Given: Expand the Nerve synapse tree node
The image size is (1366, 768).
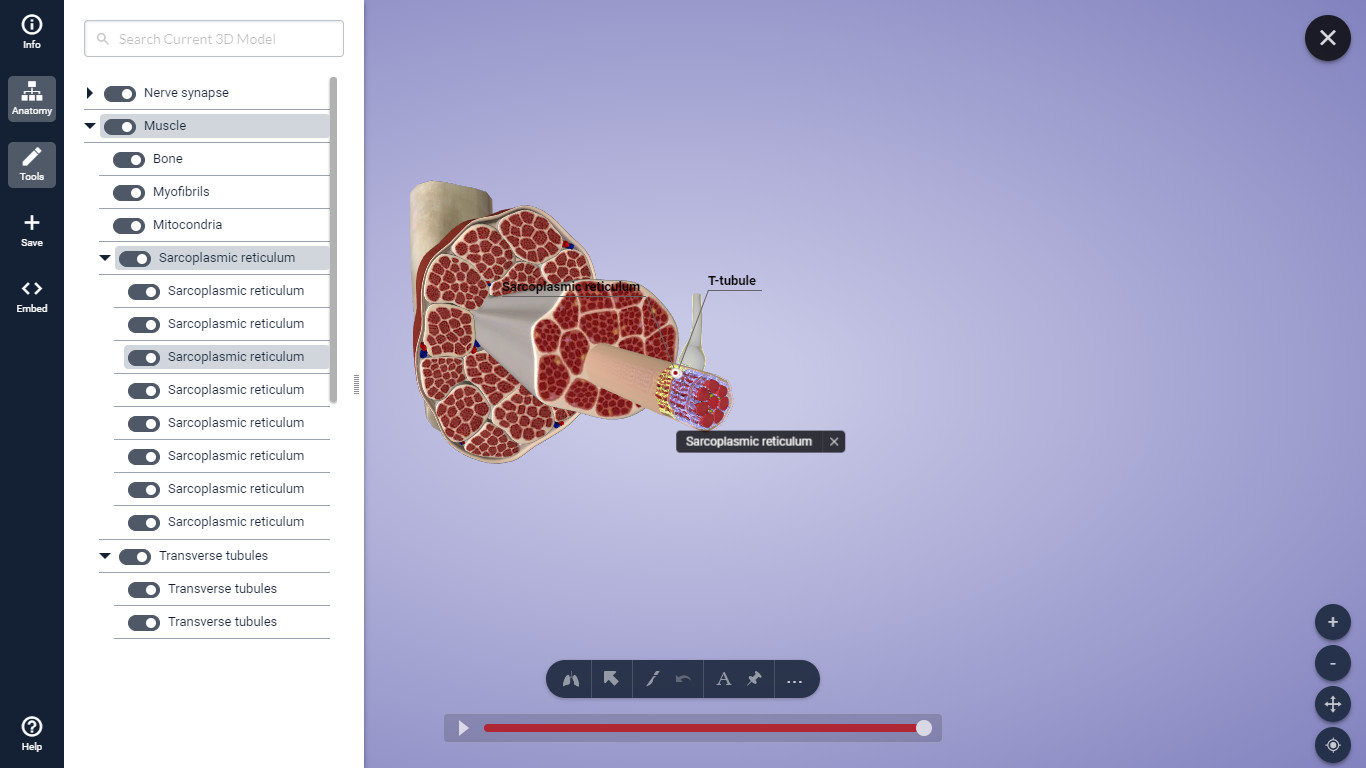Looking at the screenshot, I should coord(90,93).
